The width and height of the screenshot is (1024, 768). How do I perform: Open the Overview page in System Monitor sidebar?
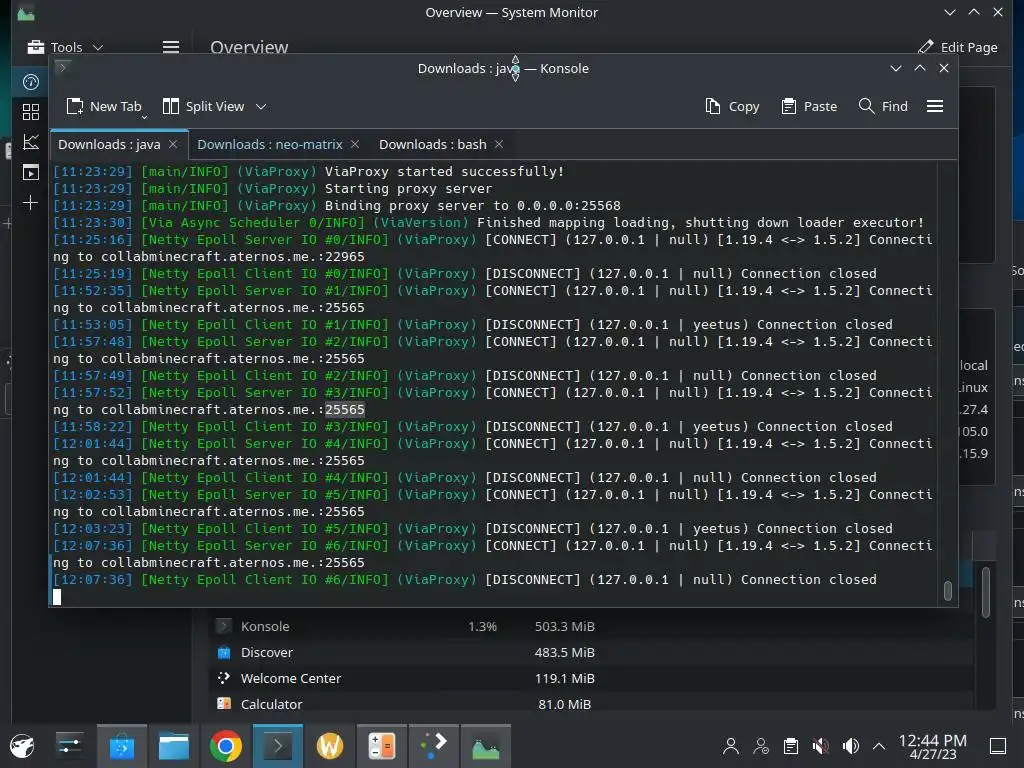31,82
